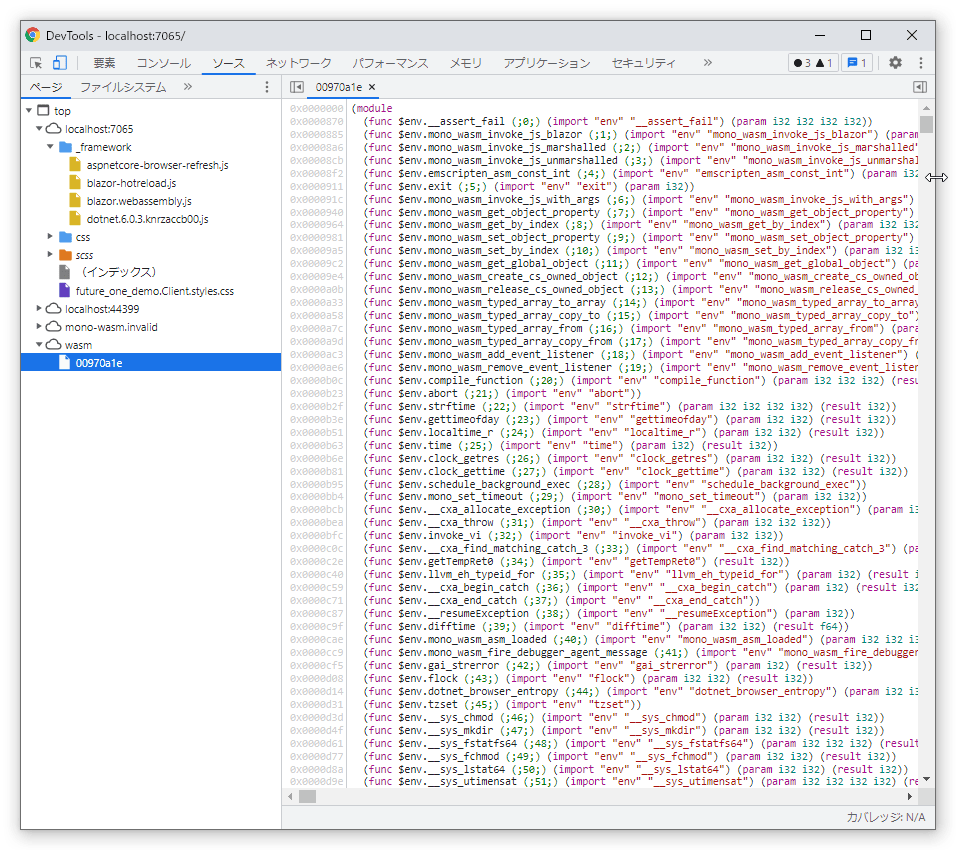Expand the scss folder

pos(51,254)
